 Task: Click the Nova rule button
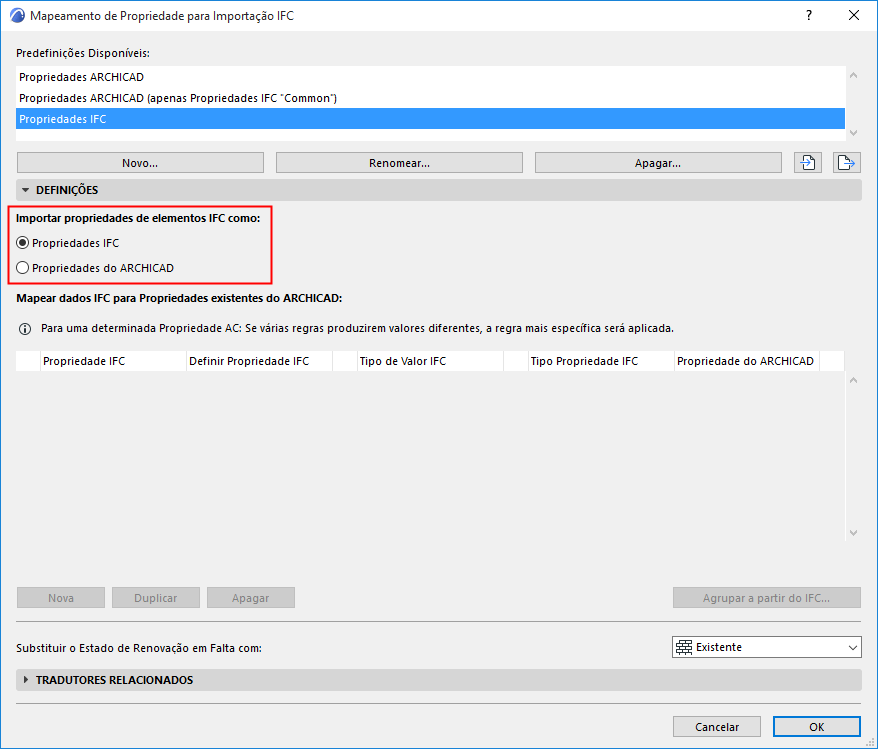pos(61,598)
